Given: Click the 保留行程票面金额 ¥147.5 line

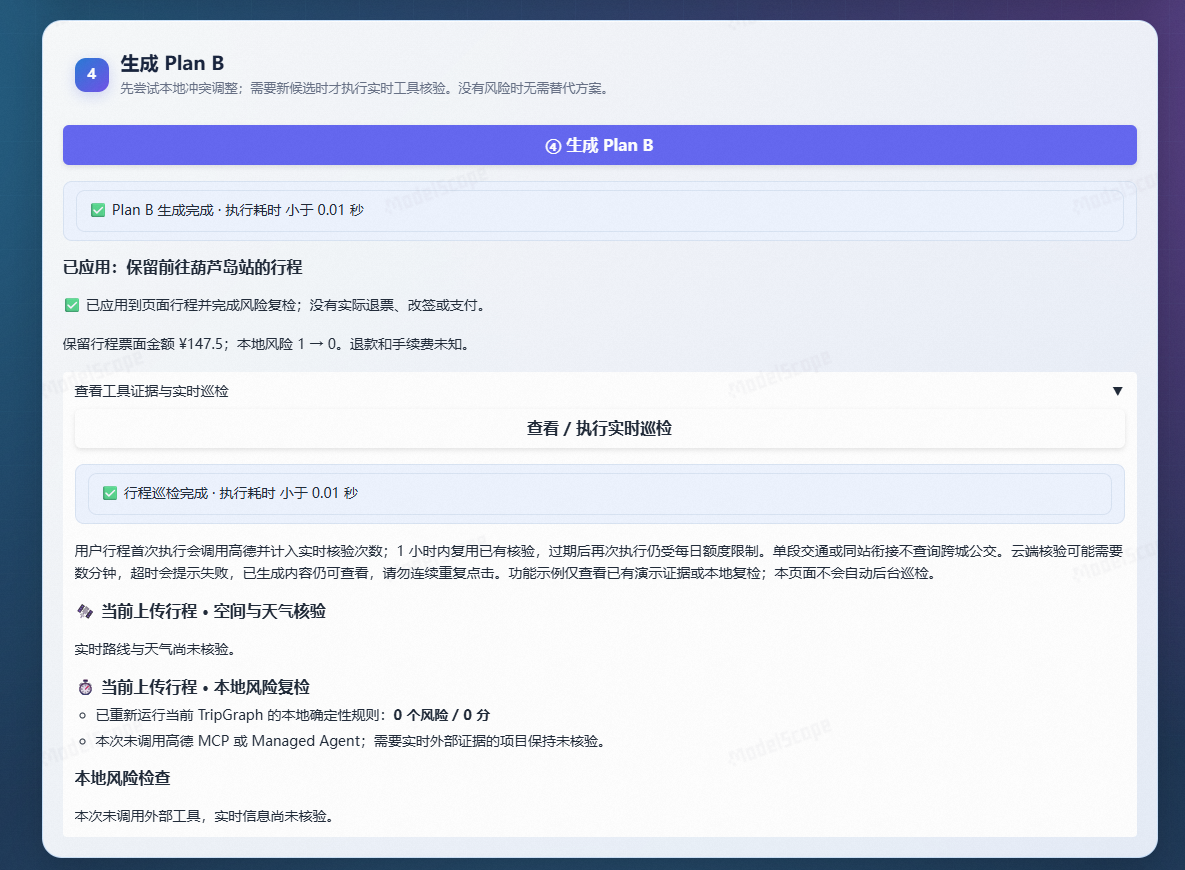Looking at the screenshot, I should click(x=268, y=345).
